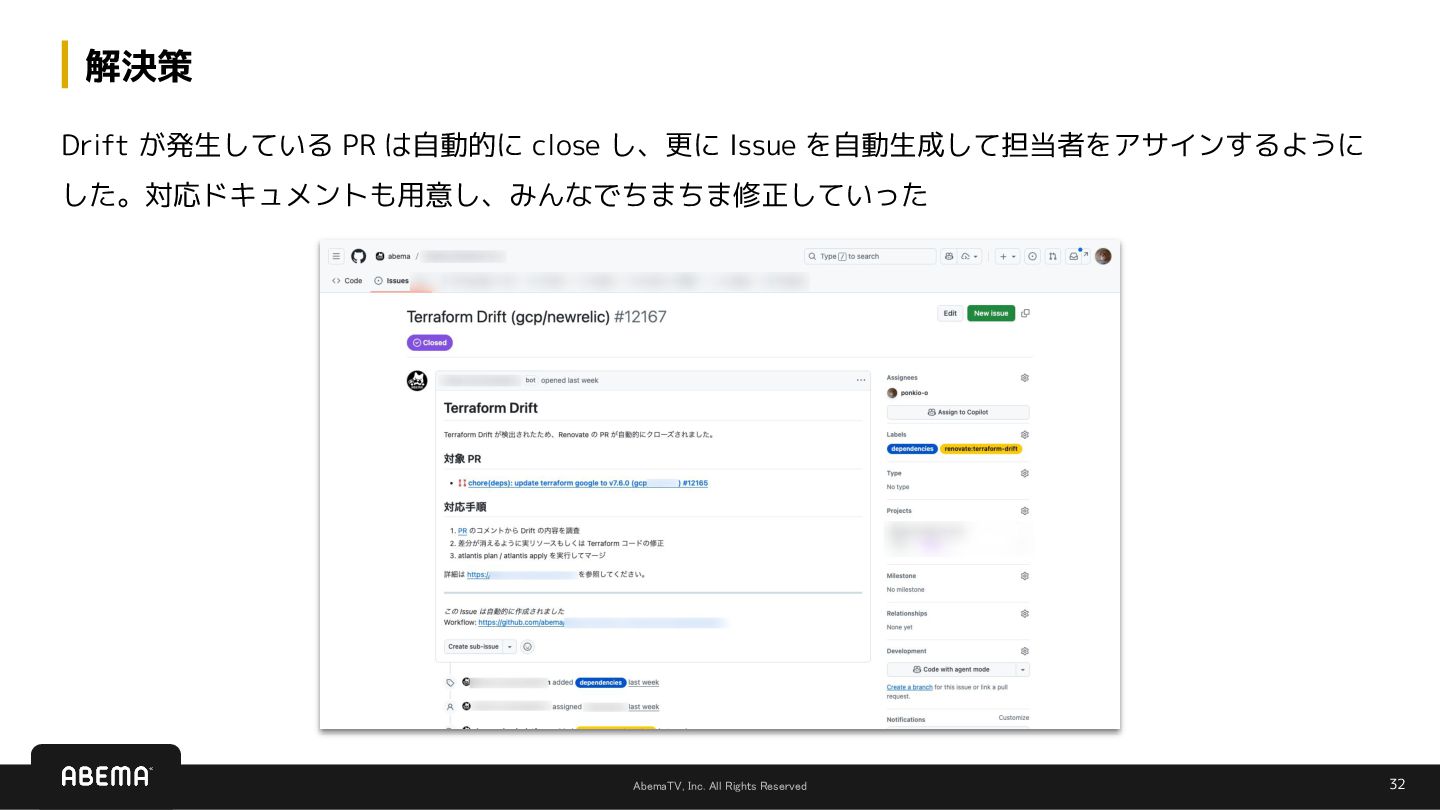The image size is (1440, 810).
Task: Click the ABEMA logo in footer
Action: [106, 776]
